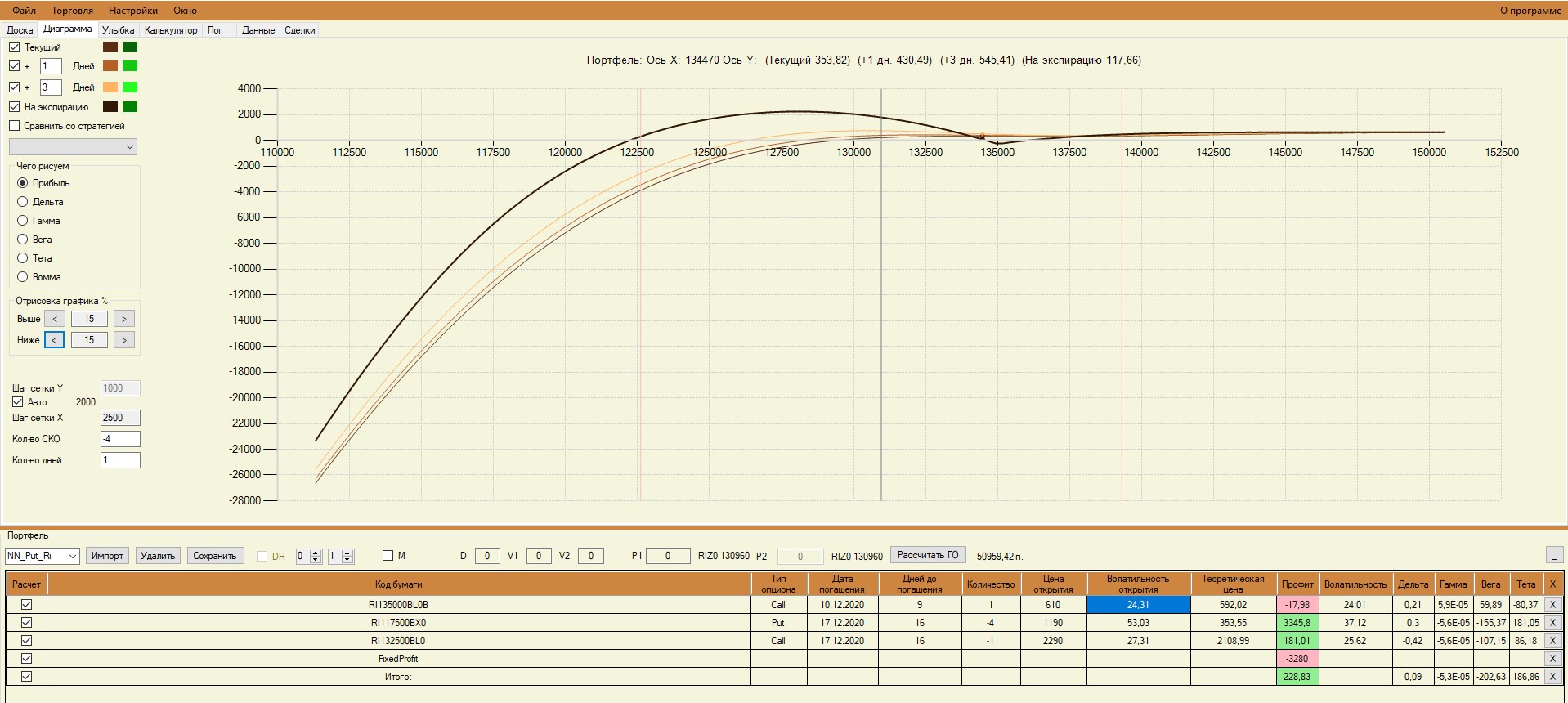Click the dark green swatch next to Текущий
This screenshot has width=1568, height=703.
(130, 47)
